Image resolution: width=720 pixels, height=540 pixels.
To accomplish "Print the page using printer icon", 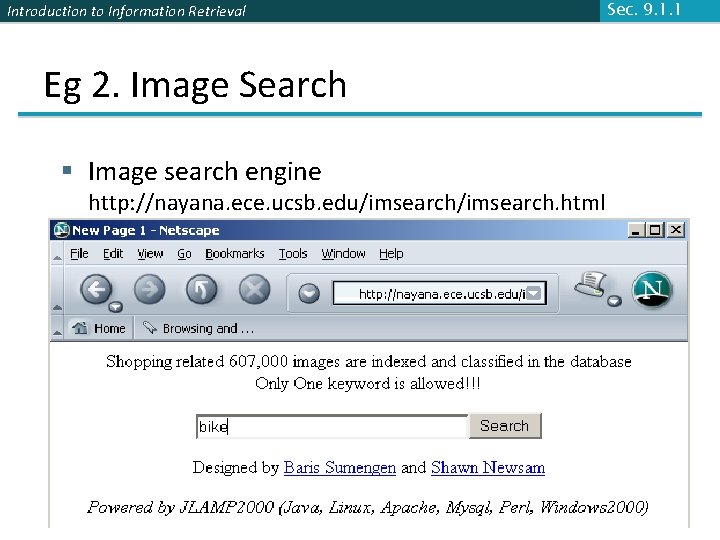I will pos(591,285).
